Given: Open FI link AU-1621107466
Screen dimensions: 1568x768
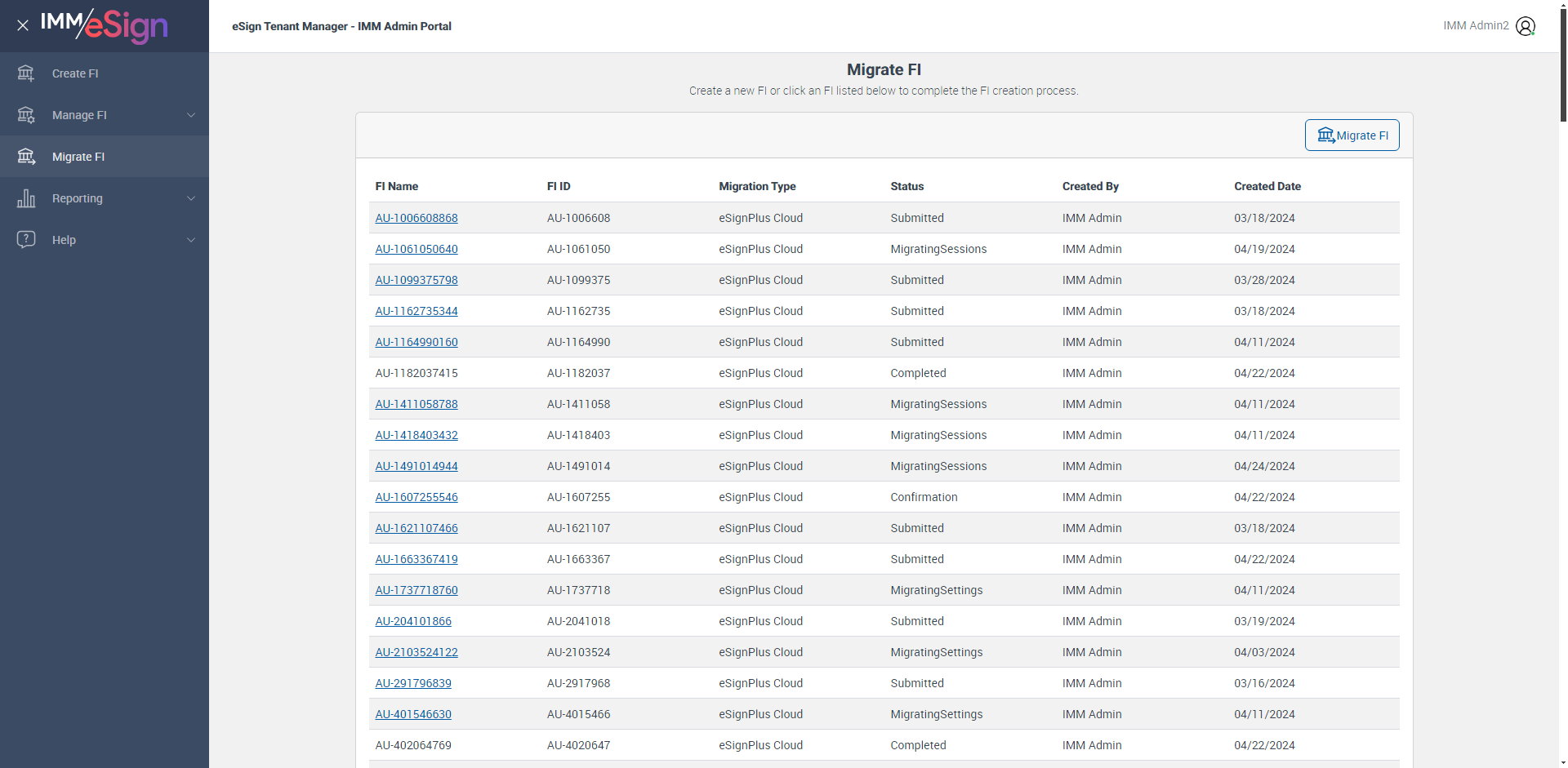Looking at the screenshot, I should click(x=416, y=528).
